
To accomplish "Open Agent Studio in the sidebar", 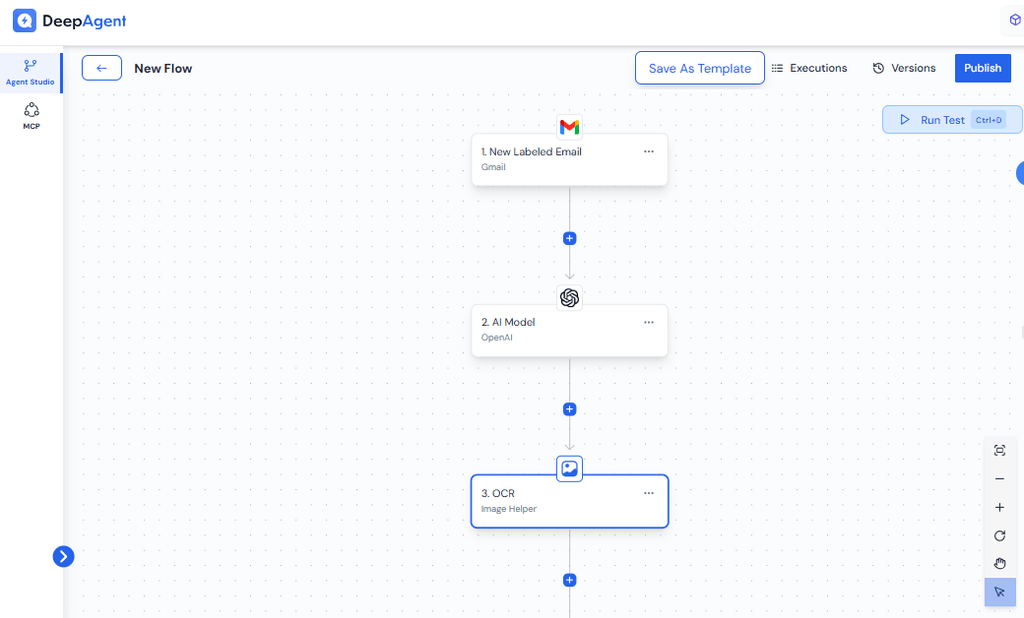I will coord(30,72).
